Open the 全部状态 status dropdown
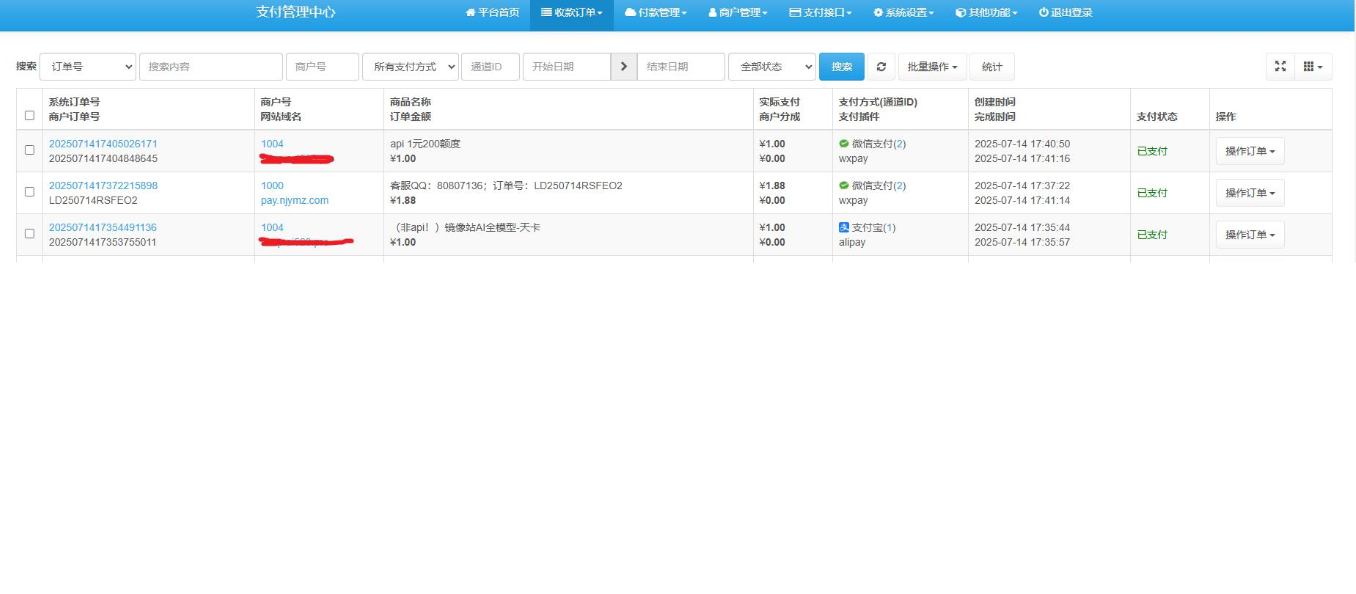The width and height of the screenshot is (1356, 594). click(x=772, y=67)
